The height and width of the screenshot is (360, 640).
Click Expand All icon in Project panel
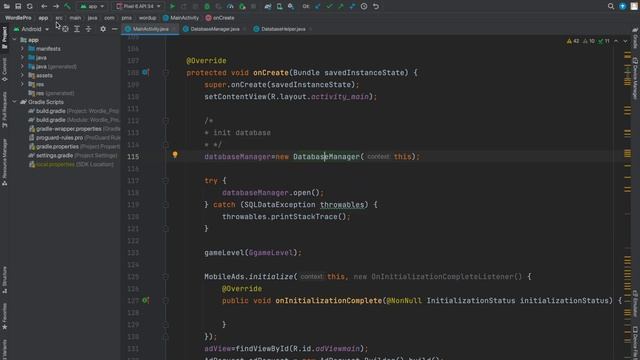[77, 29]
